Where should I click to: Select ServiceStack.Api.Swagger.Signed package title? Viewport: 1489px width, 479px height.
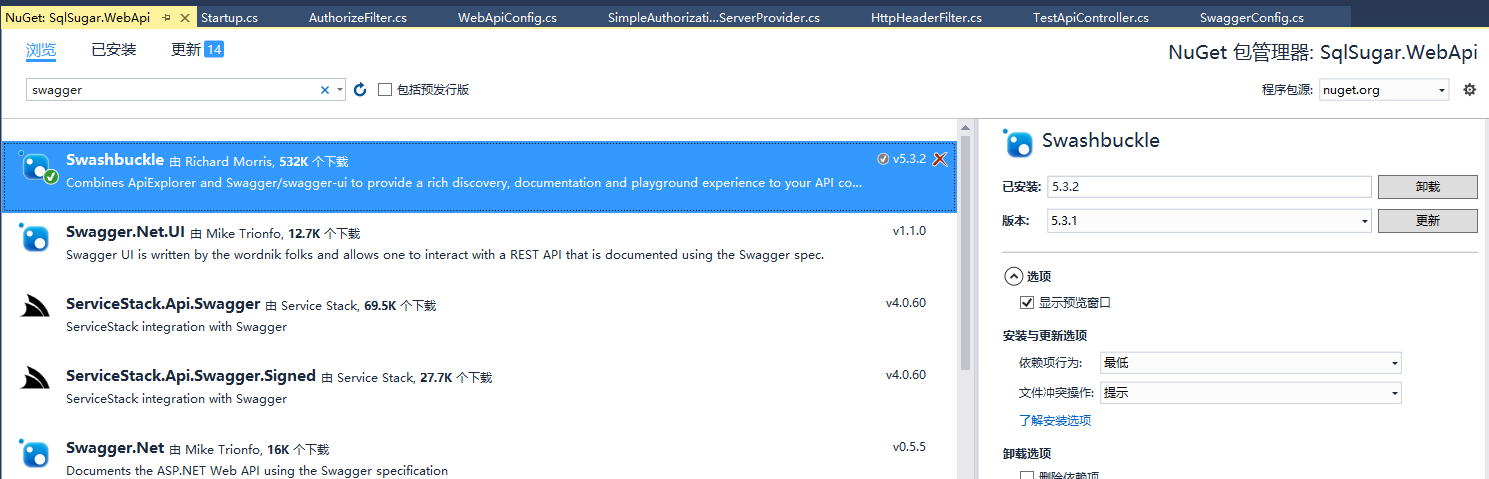191,376
